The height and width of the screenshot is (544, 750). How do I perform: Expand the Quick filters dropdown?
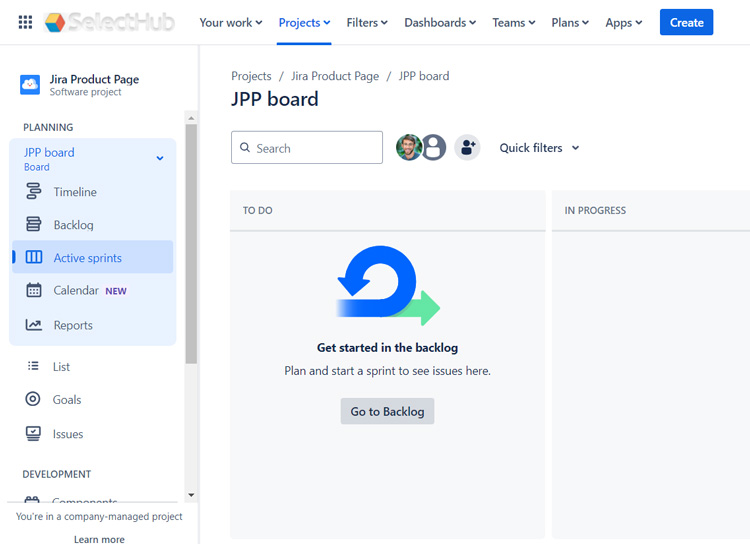click(539, 148)
